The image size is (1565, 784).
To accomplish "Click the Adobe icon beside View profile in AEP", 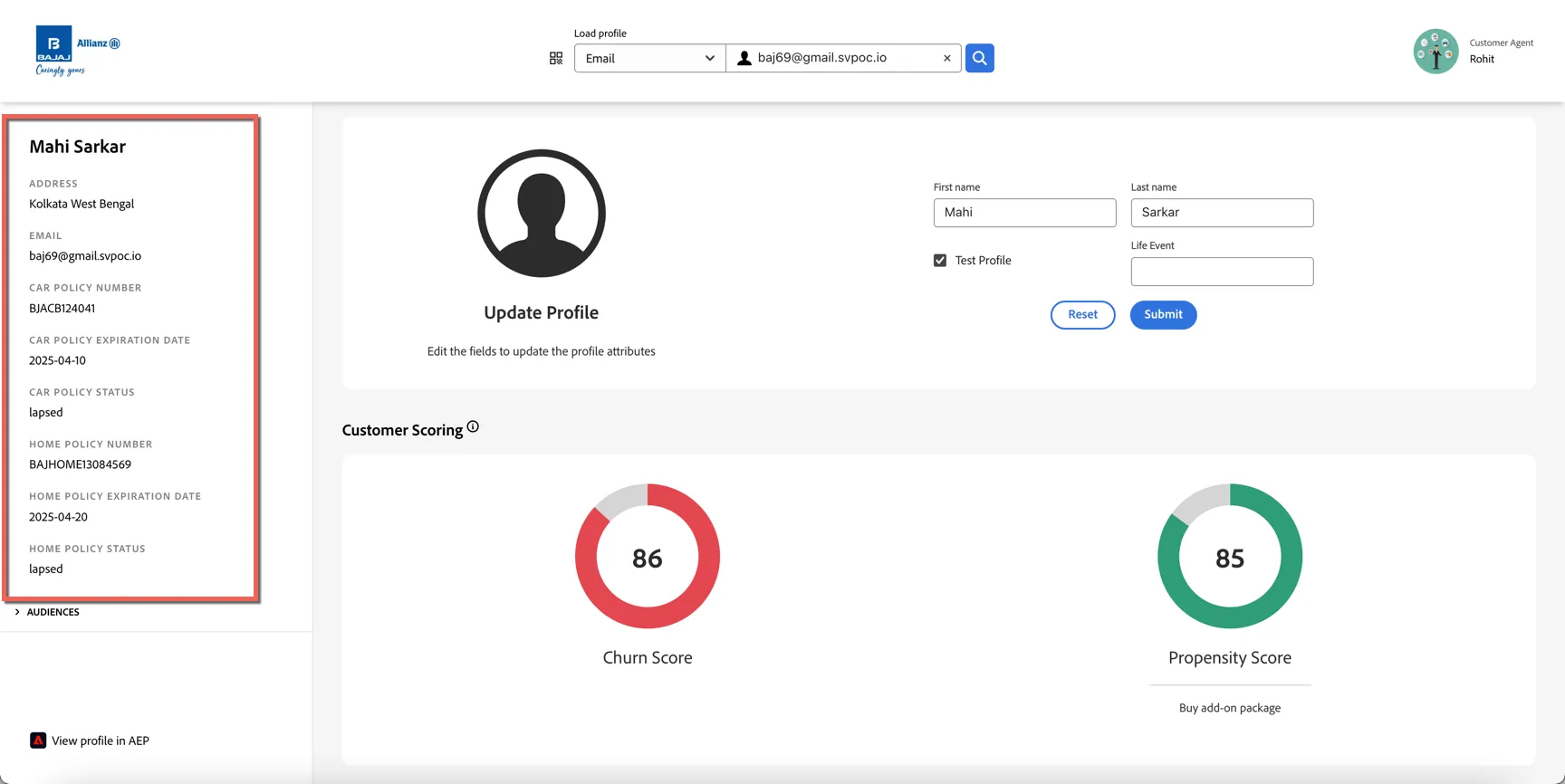I will click(38, 741).
